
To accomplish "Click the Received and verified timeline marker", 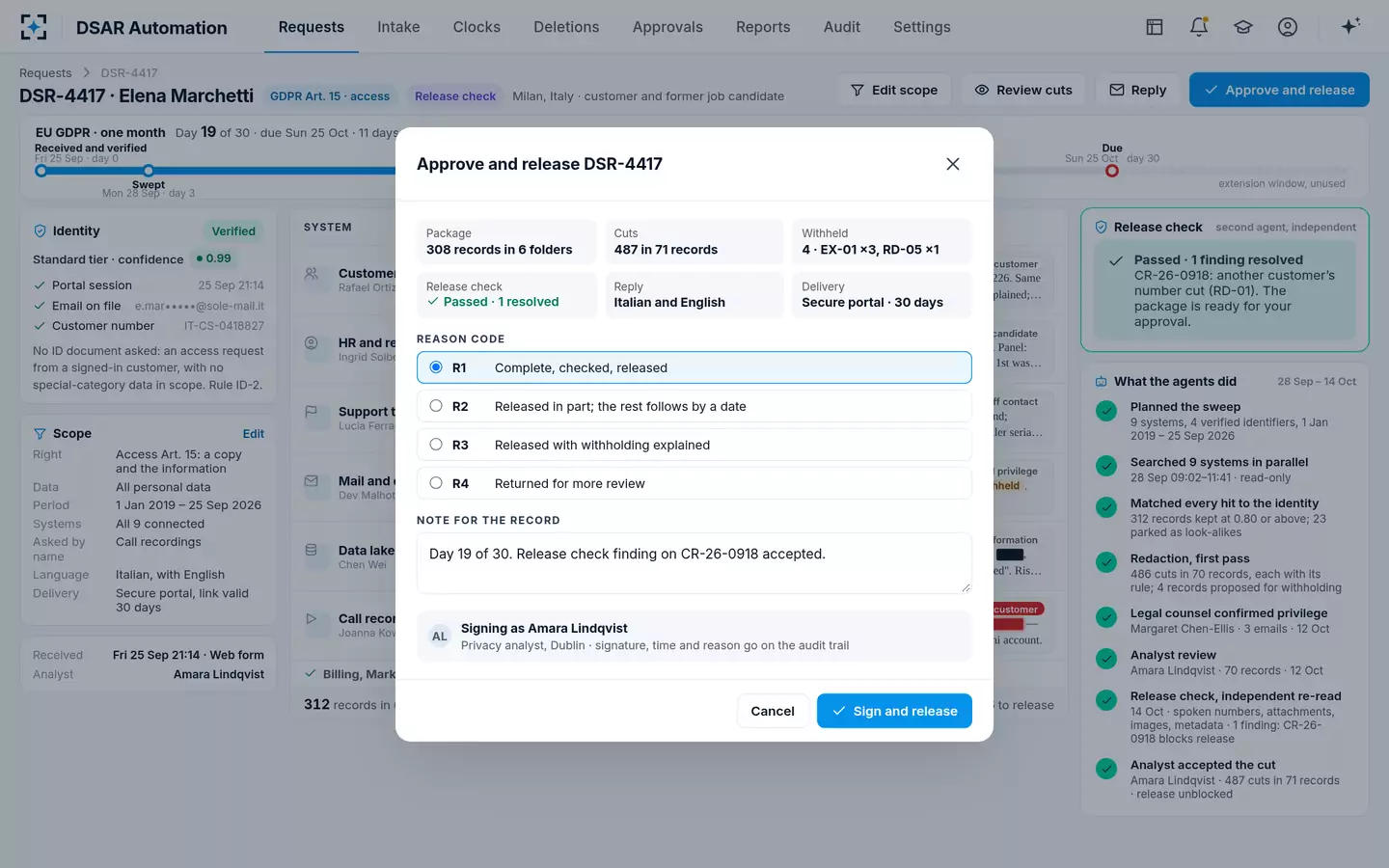I will click(41, 171).
